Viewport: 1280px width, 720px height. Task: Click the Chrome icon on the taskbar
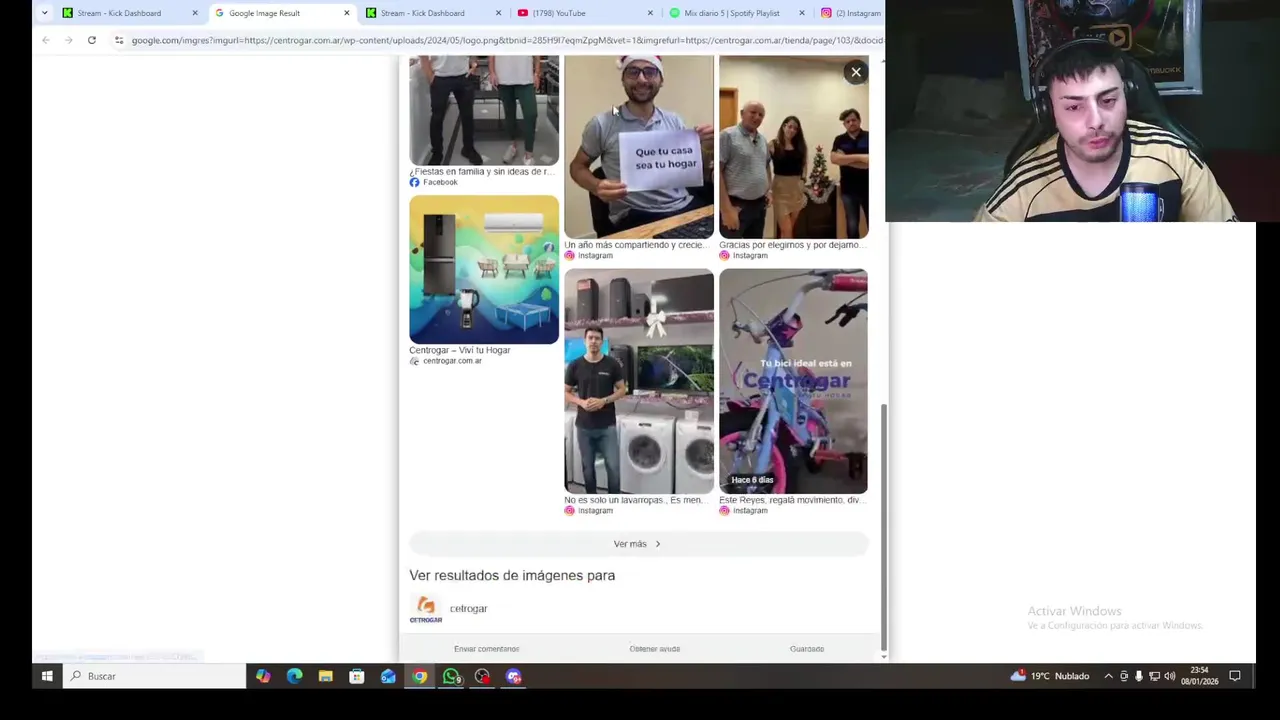coord(420,676)
